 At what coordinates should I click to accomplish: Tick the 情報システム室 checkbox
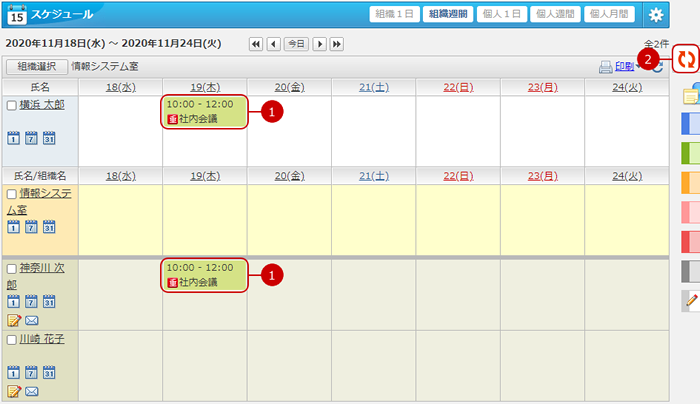(11, 194)
